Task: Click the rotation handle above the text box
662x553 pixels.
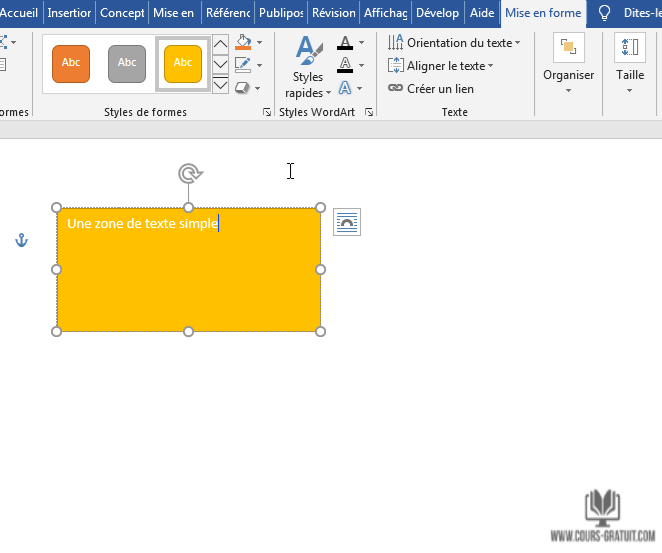Action: click(189, 174)
